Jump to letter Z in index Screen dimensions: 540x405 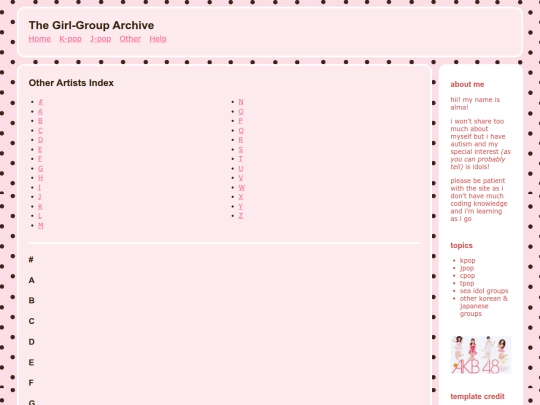241,216
